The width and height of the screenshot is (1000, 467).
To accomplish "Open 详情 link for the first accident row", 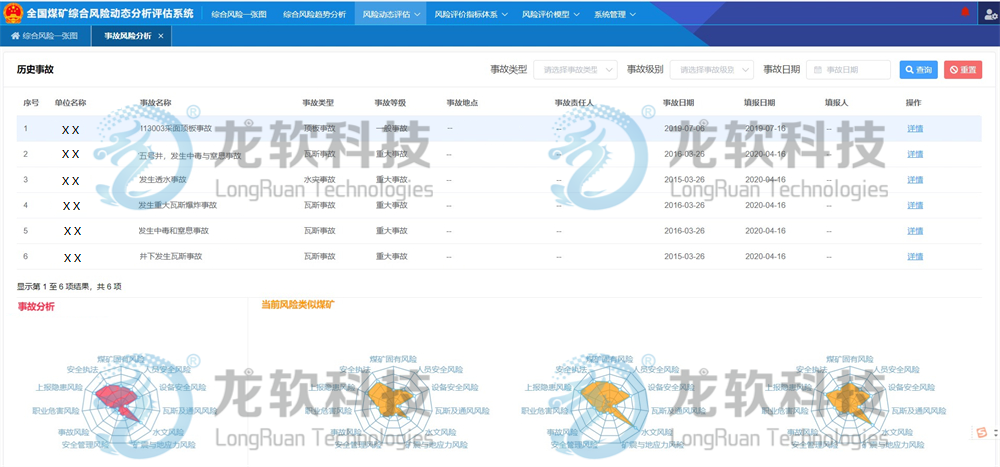I will (914, 129).
